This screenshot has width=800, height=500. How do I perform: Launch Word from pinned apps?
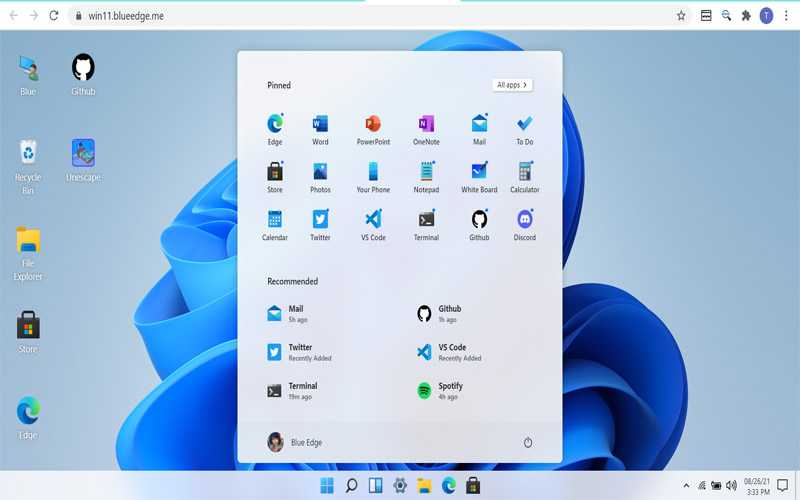[320, 130]
